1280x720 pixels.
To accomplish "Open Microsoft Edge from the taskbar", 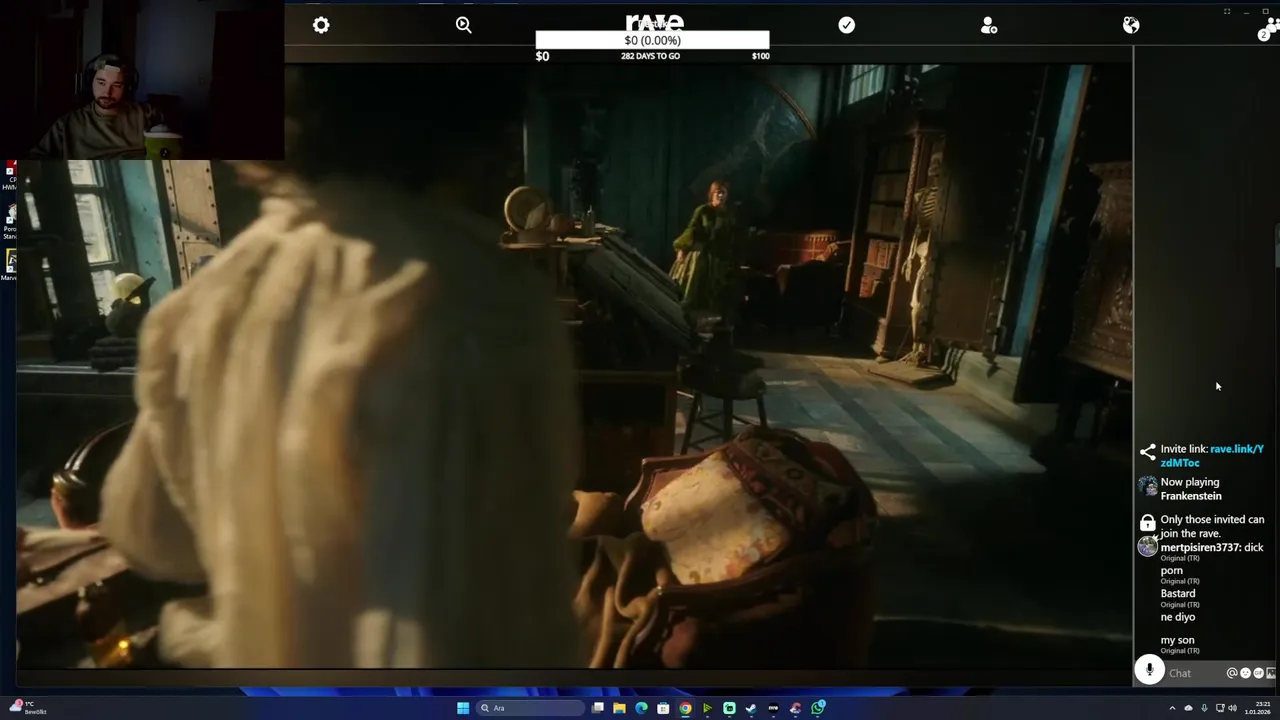I will tap(641, 708).
